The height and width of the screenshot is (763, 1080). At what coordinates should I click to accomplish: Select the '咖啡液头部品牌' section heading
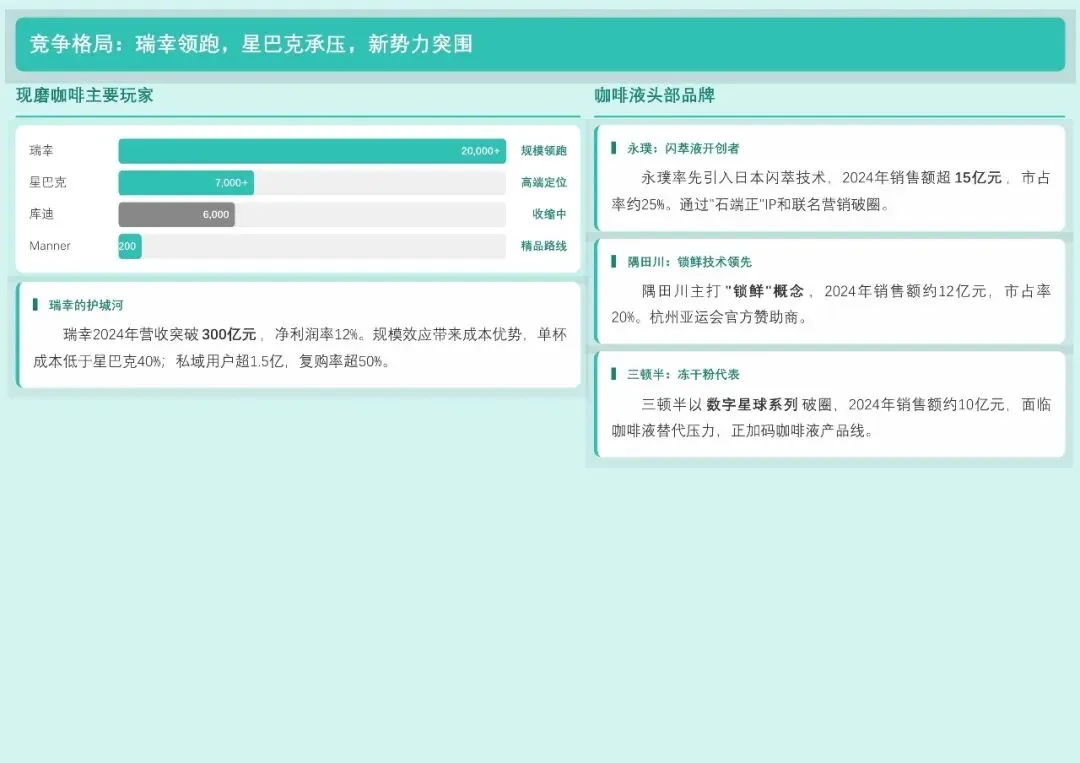(x=654, y=95)
